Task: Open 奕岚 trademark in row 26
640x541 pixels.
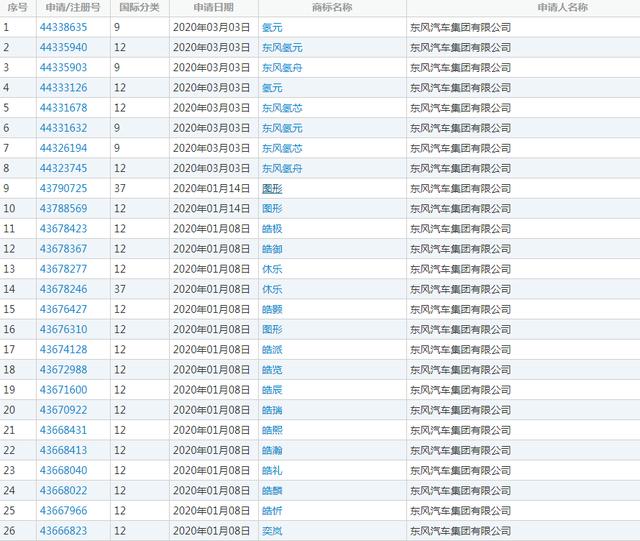Action: (272, 531)
